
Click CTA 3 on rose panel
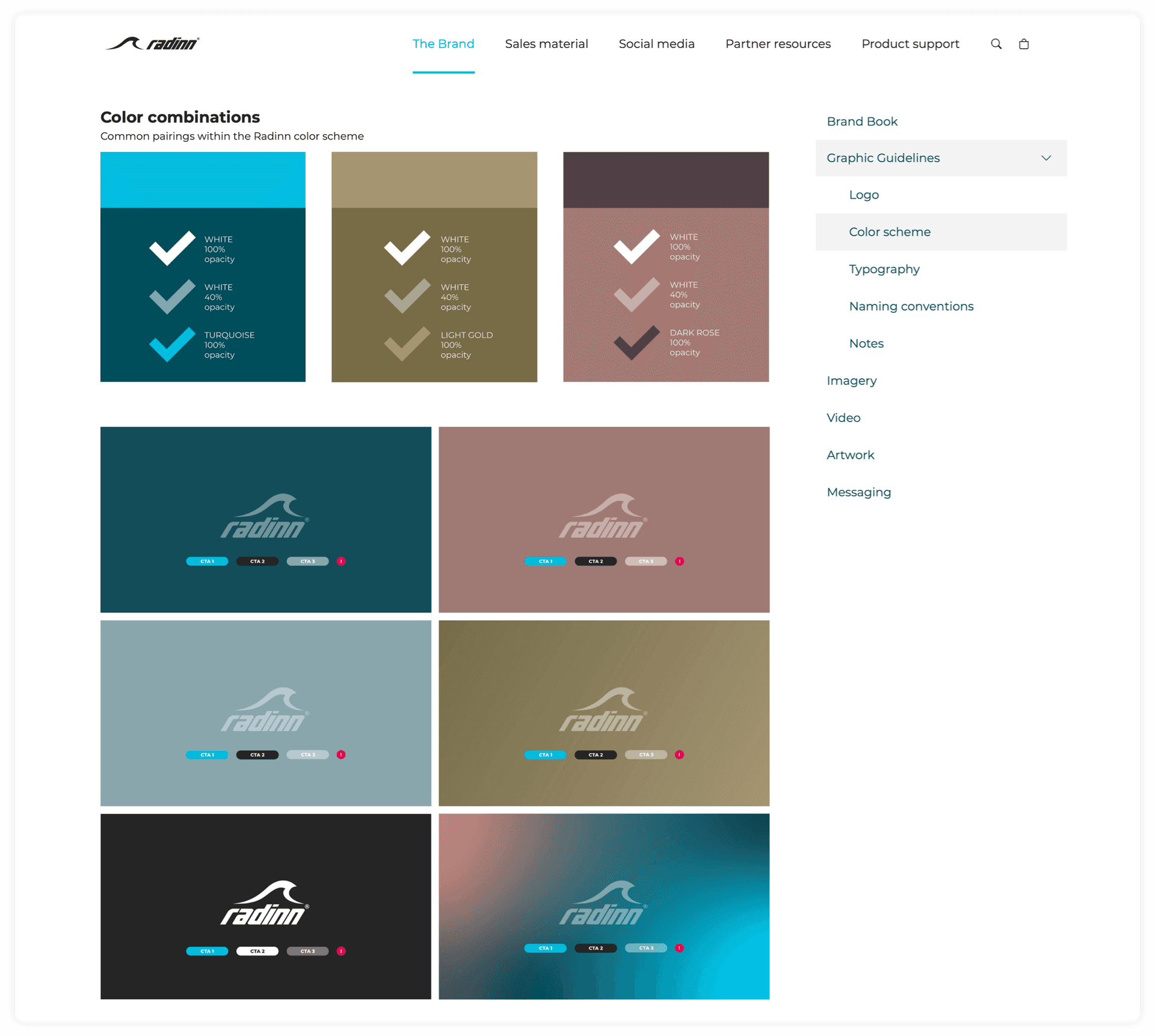point(646,561)
